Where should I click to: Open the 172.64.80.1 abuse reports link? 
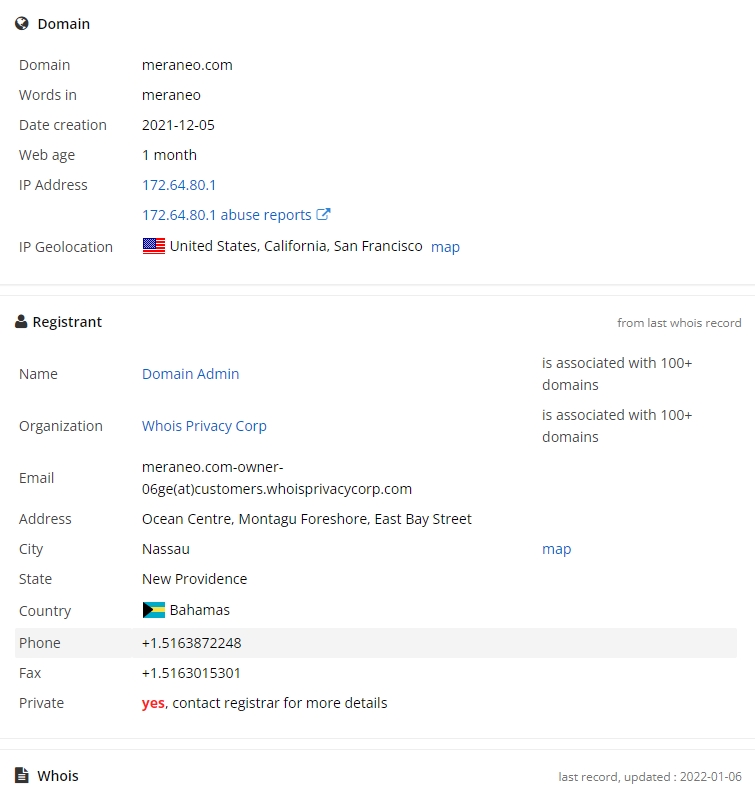(226, 215)
